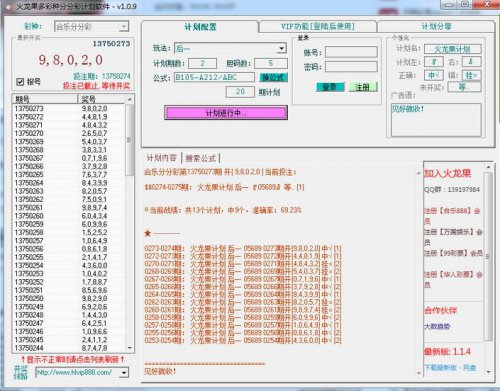Click the 登录 login button

[x=330, y=87]
